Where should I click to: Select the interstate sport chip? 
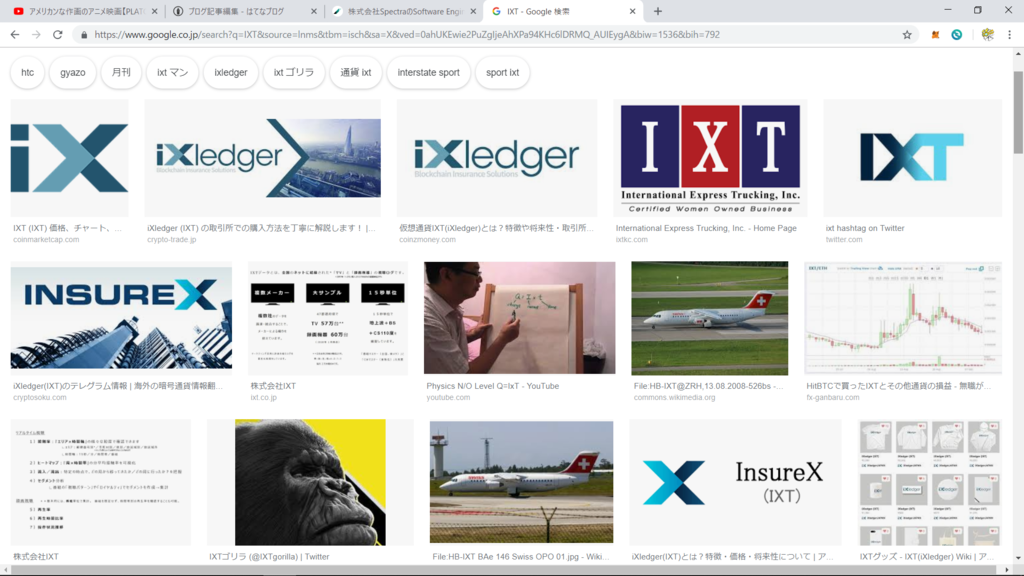point(428,72)
